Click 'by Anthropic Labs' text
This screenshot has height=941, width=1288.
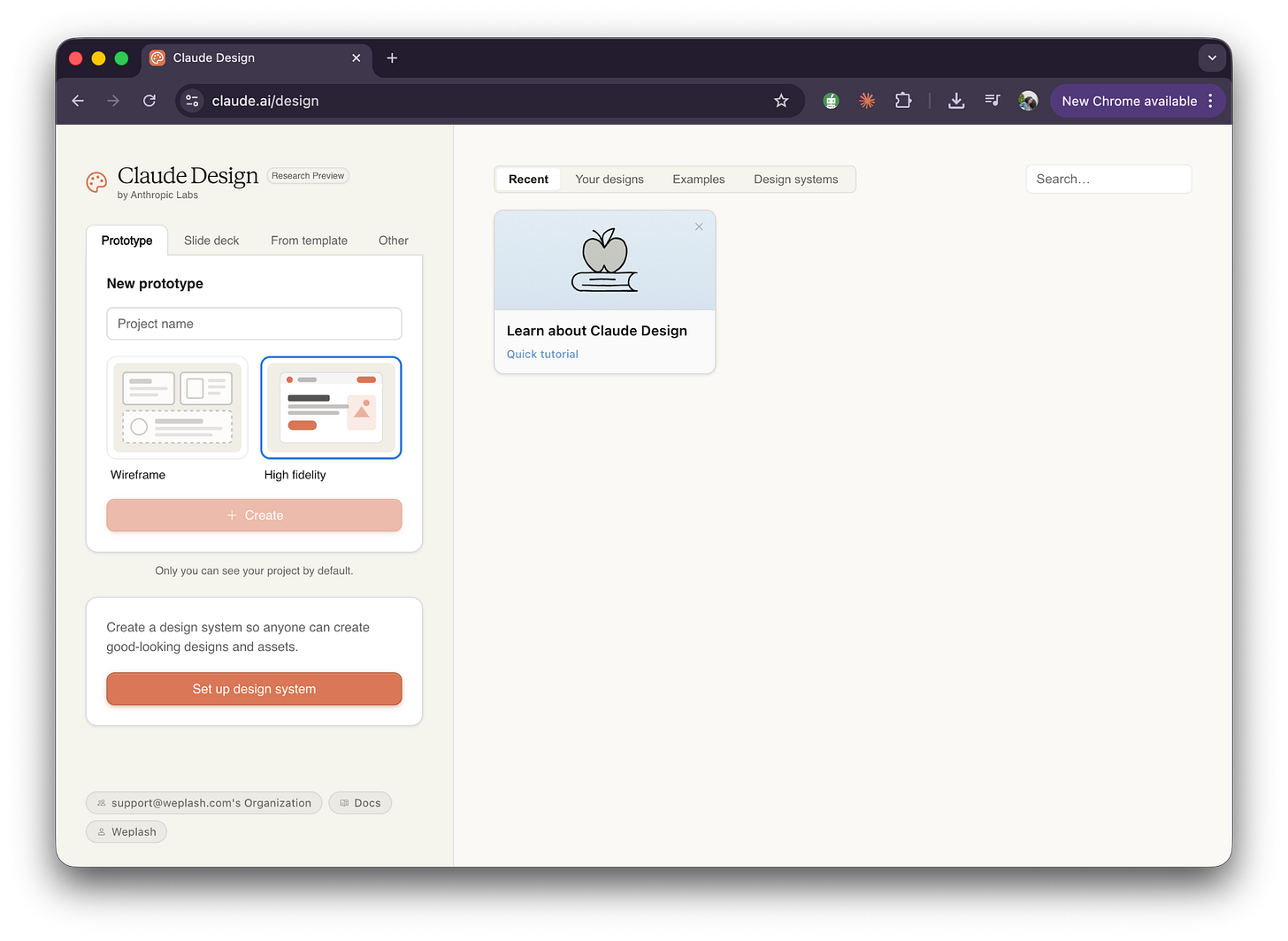point(157,195)
